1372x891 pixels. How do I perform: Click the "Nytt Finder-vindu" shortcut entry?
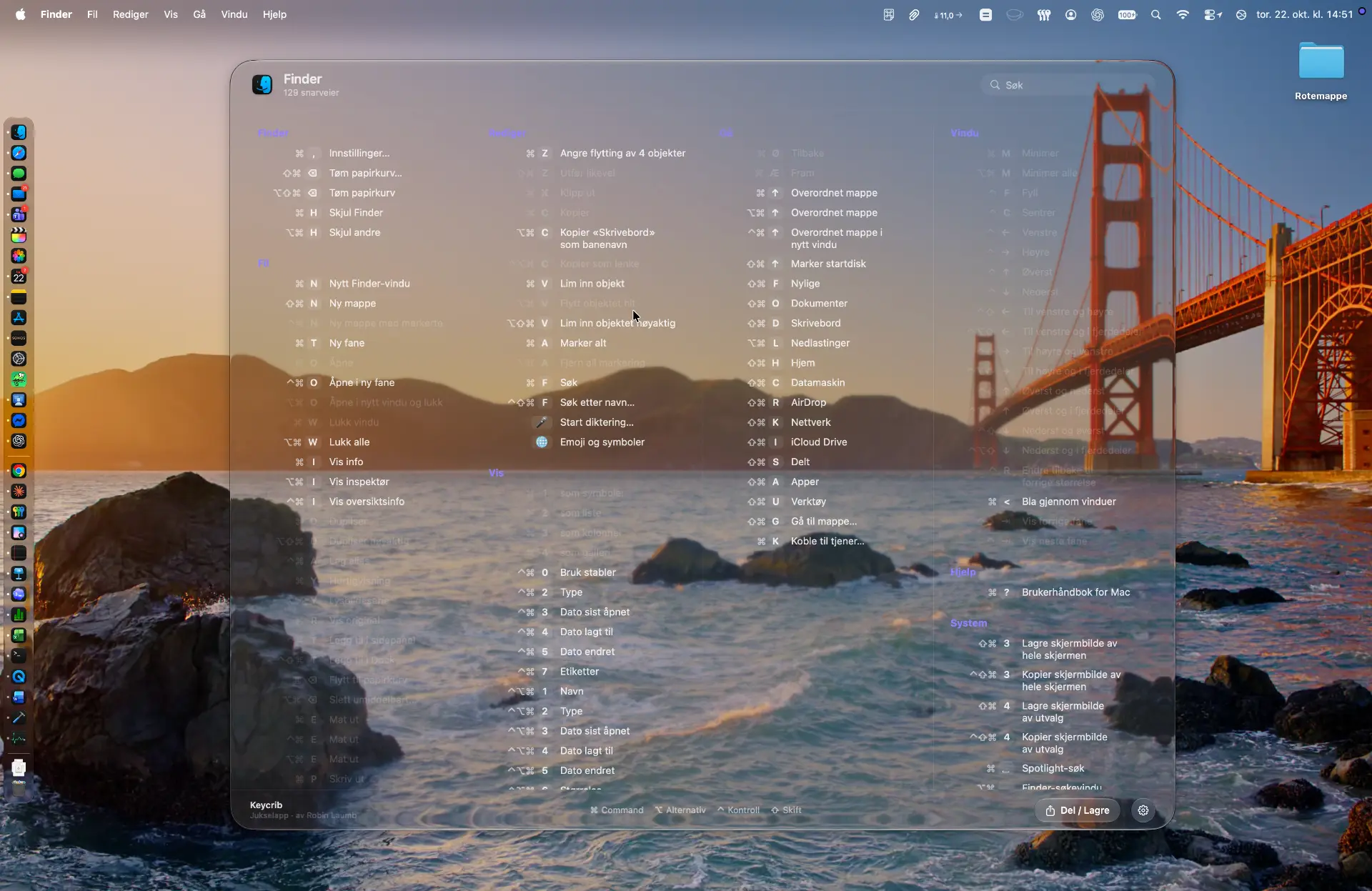[353, 284]
